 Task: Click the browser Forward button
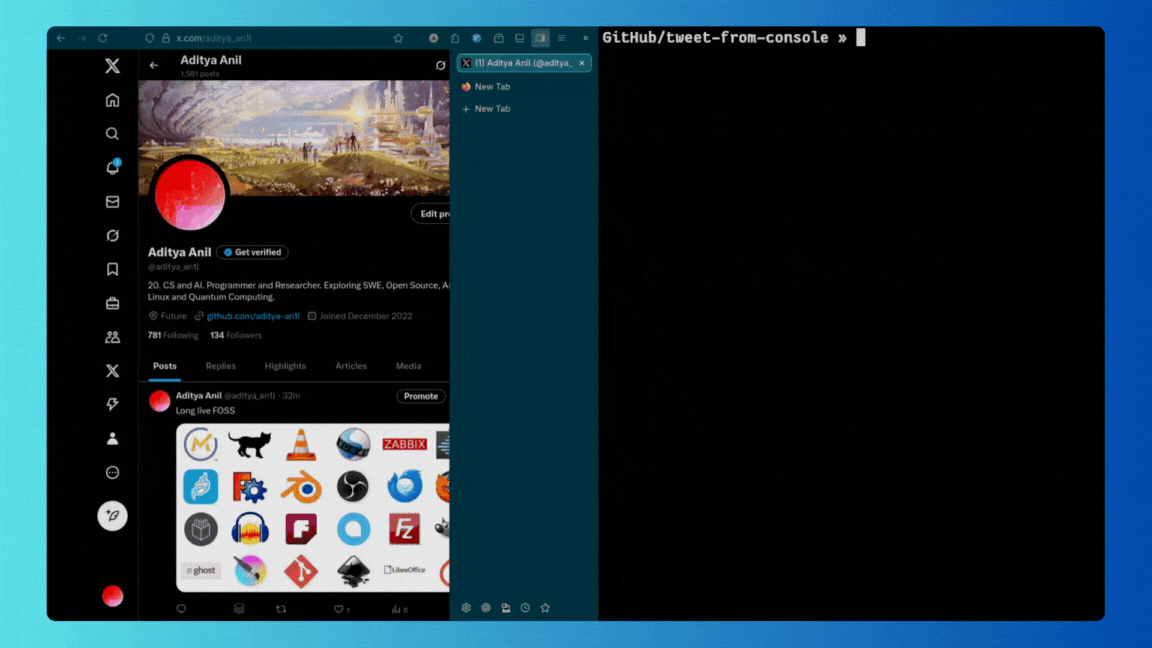pos(82,38)
